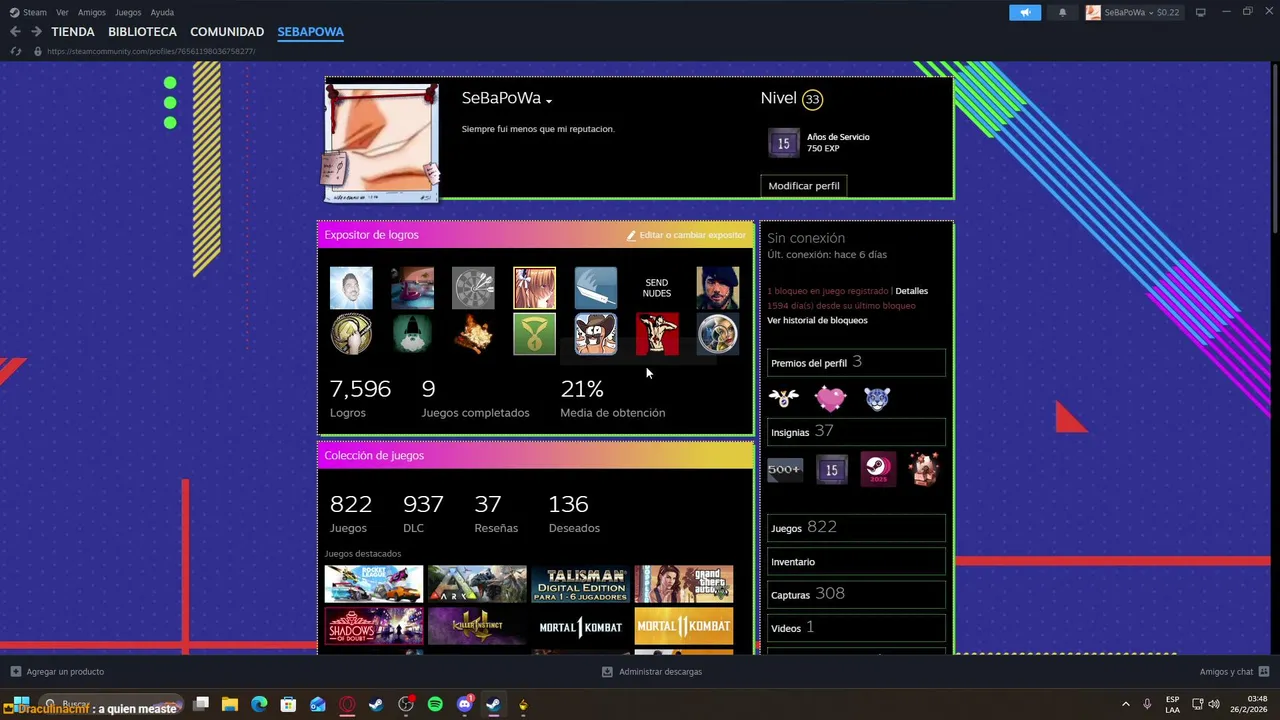Open the ARK game thumbnail

[477, 584]
